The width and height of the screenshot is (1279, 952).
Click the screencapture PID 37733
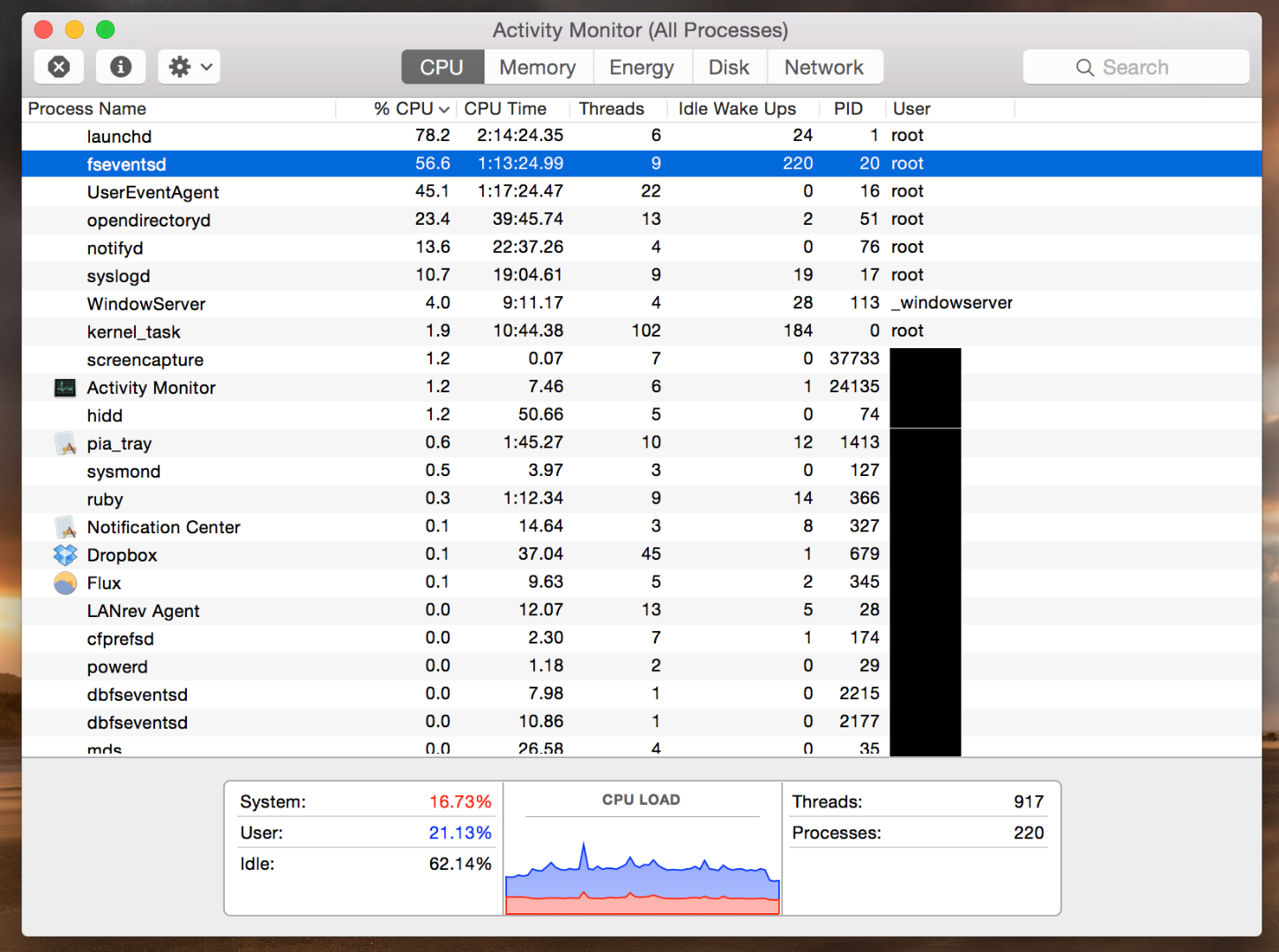coord(854,359)
